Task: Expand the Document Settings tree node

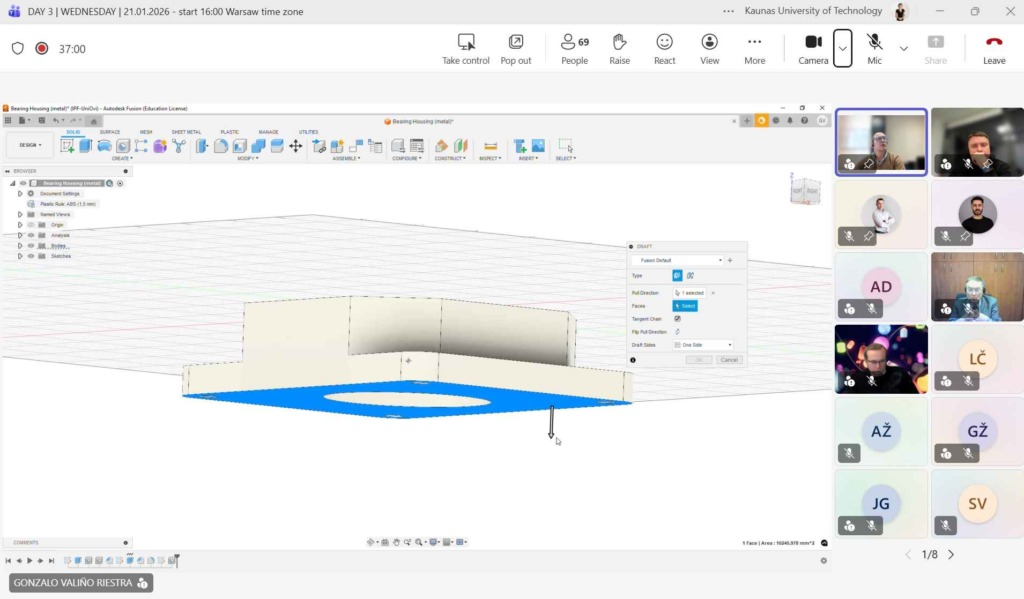Action: (20, 193)
